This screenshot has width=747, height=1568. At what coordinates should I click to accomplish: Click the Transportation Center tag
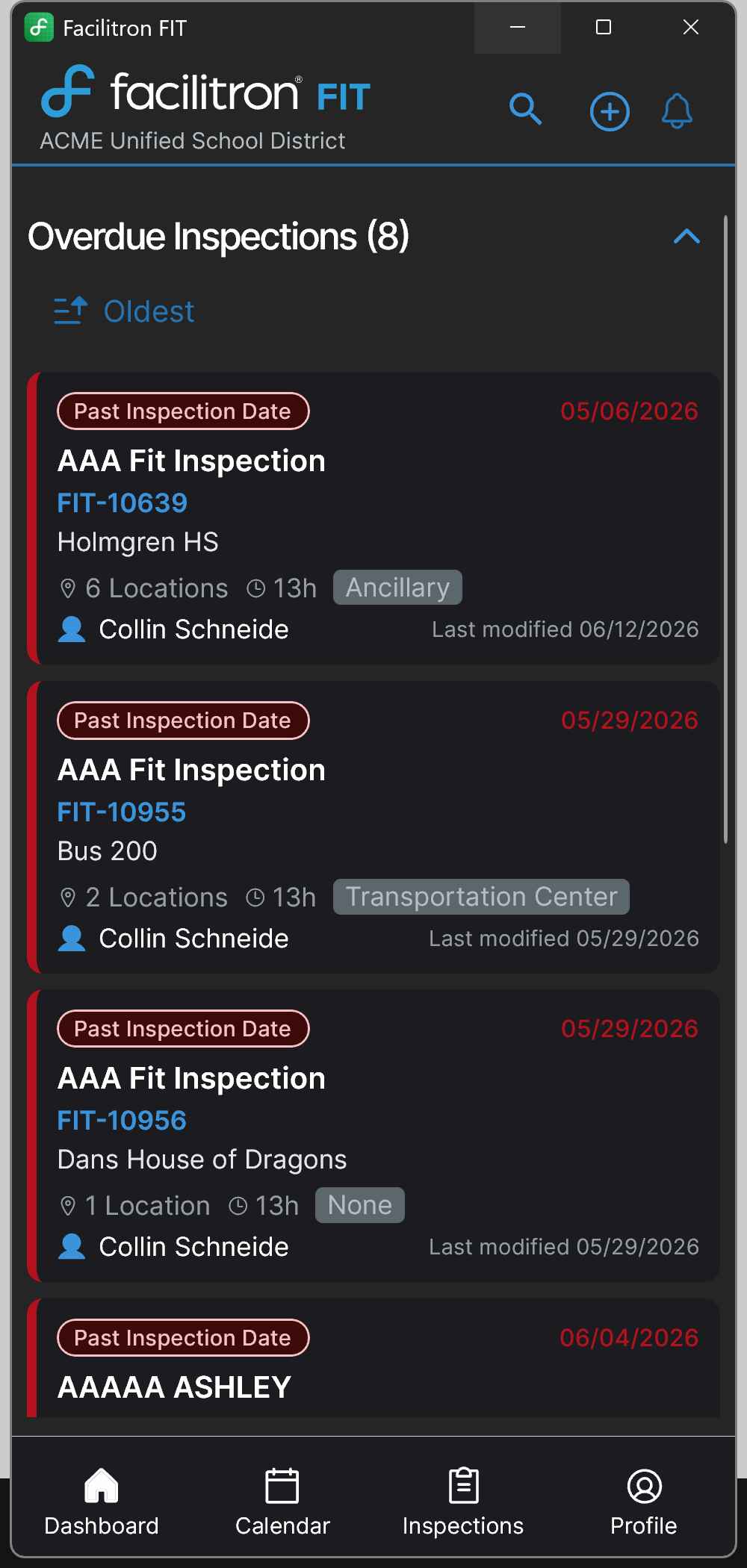[481, 897]
